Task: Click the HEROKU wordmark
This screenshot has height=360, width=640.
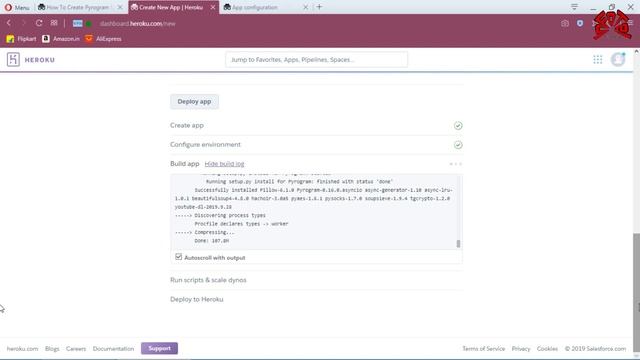Action: pyautogui.click(x=40, y=60)
